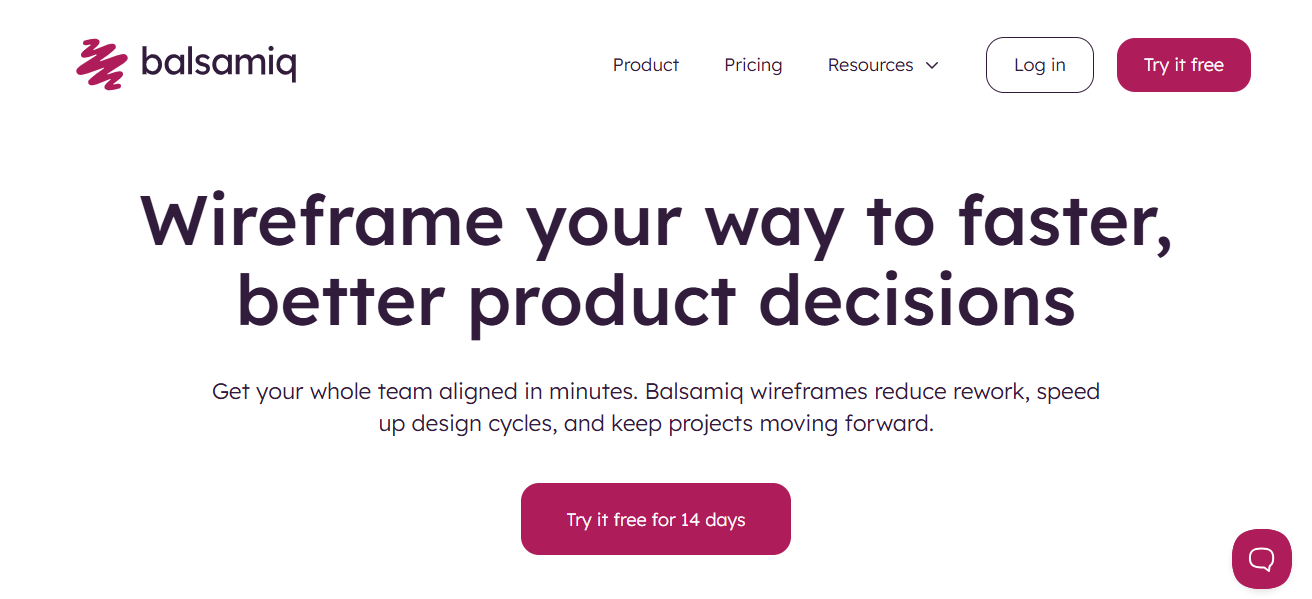Launch support chat from the bottom-right bubble

(1261, 559)
